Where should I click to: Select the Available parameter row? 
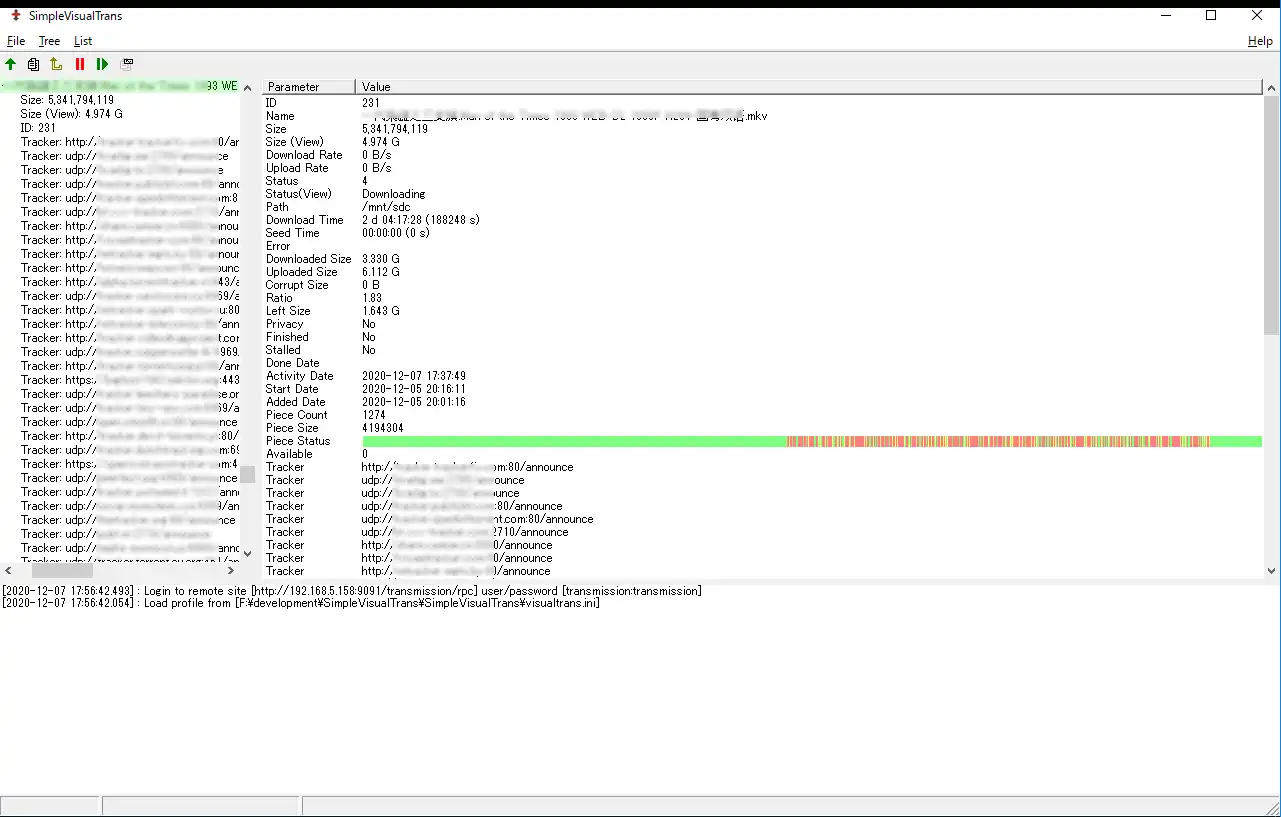(763, 454)
